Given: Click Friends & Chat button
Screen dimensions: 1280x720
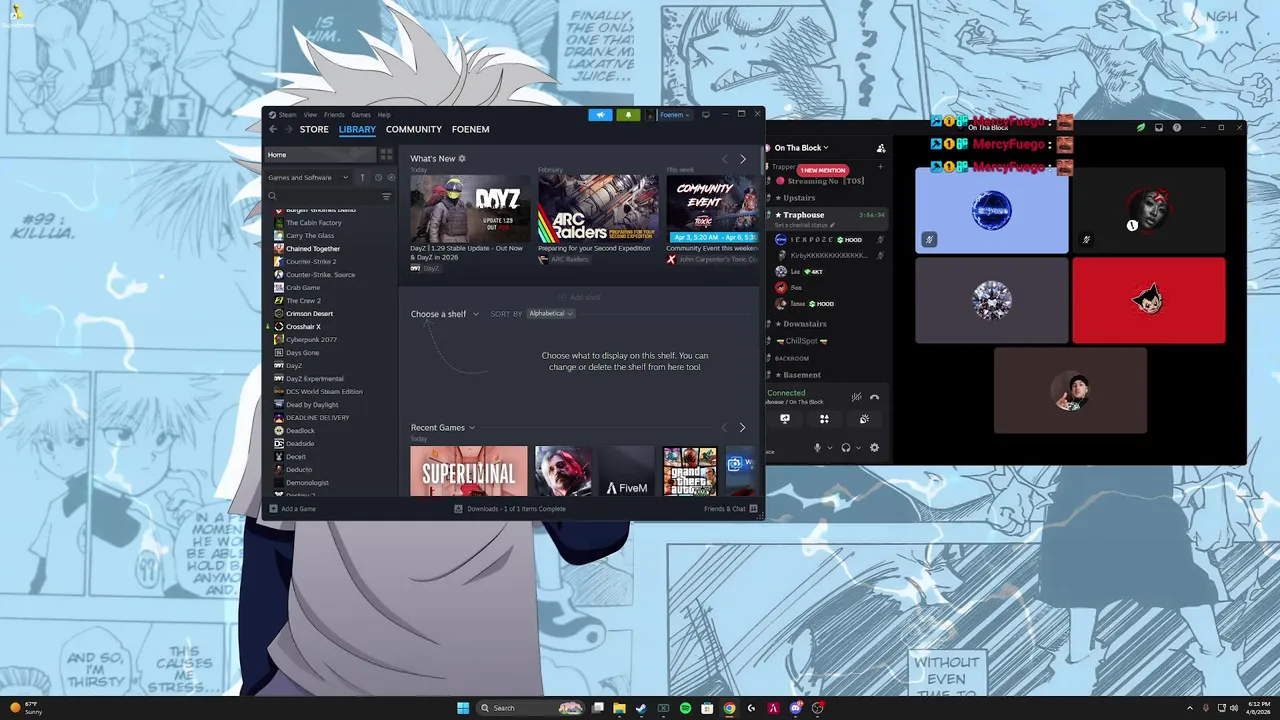Looking at the screenshot, I should tap(730, 509).
